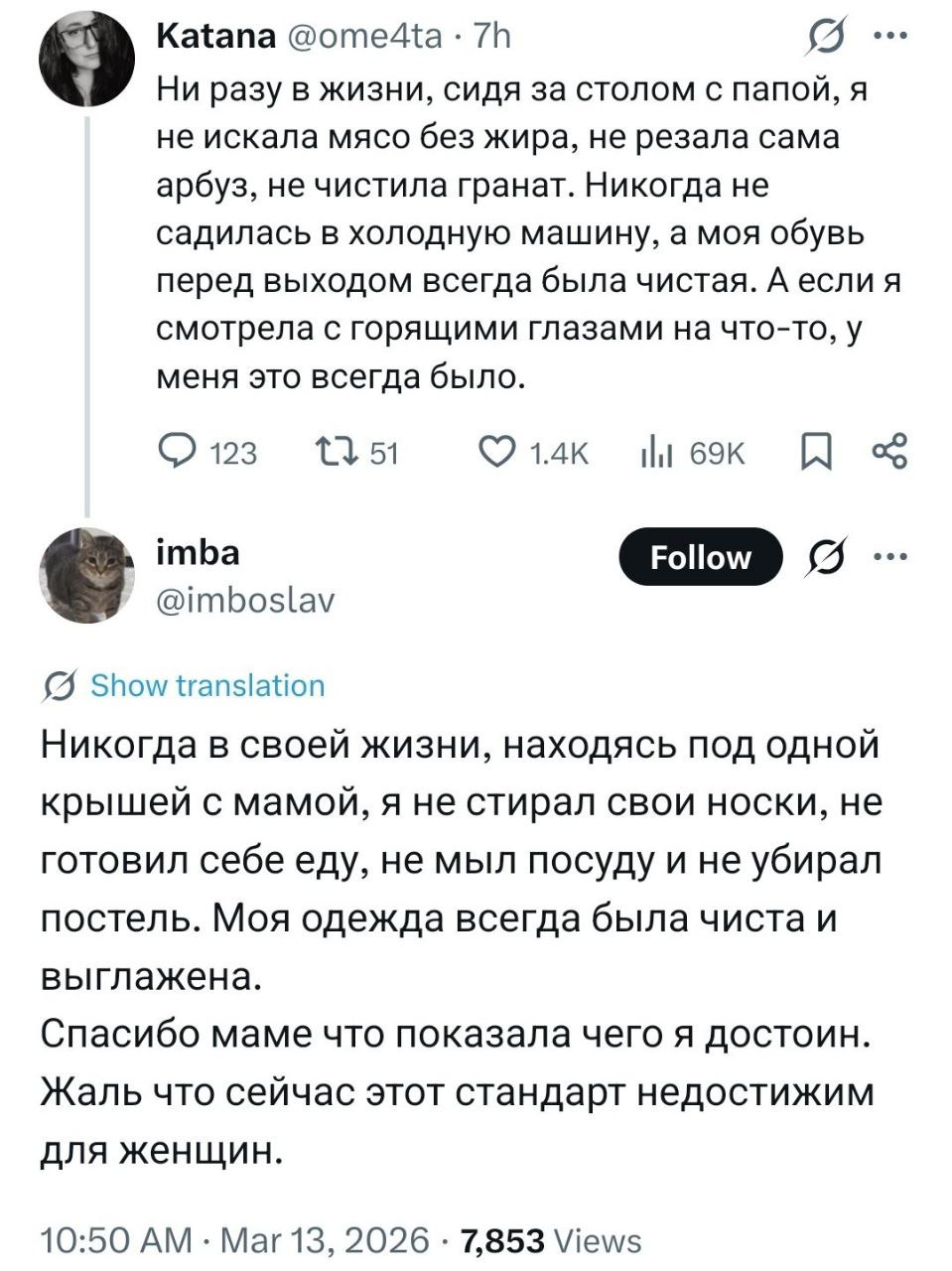The image size is (952, 1271).
Task: Open view analytics icon showing 69K
Action: click(657, 453)
